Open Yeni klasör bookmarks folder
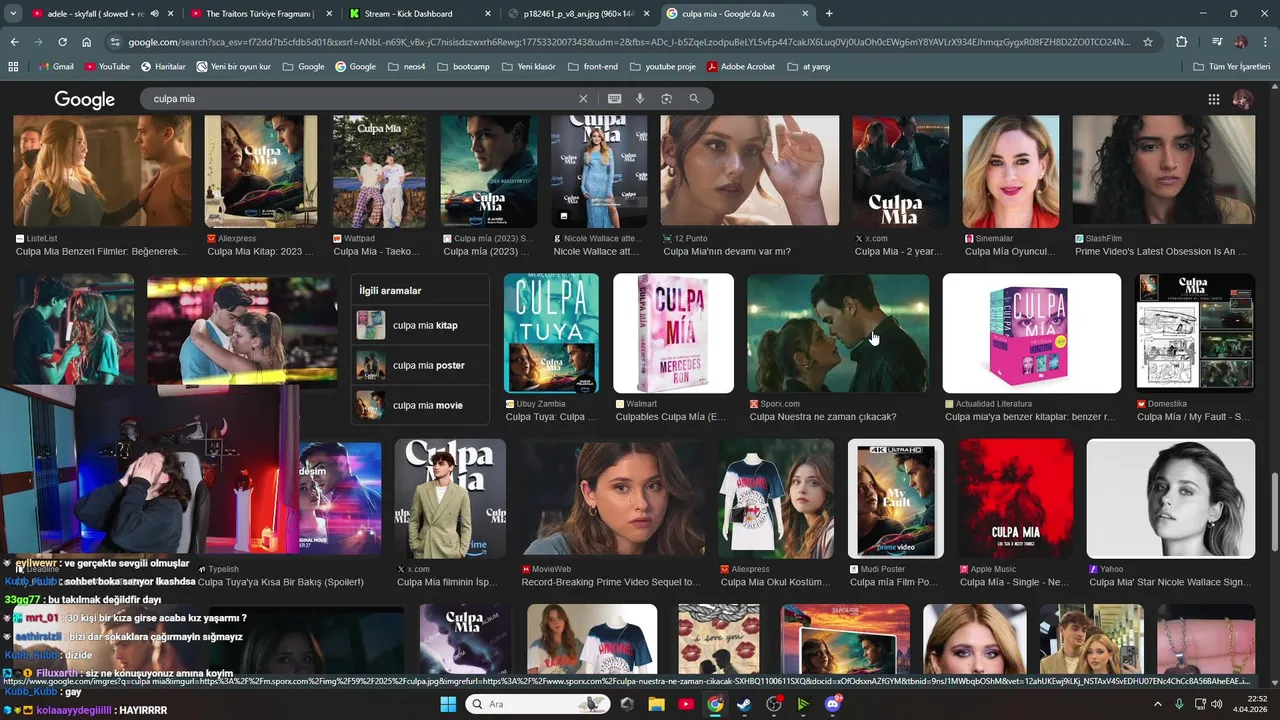 click(528, 66)
